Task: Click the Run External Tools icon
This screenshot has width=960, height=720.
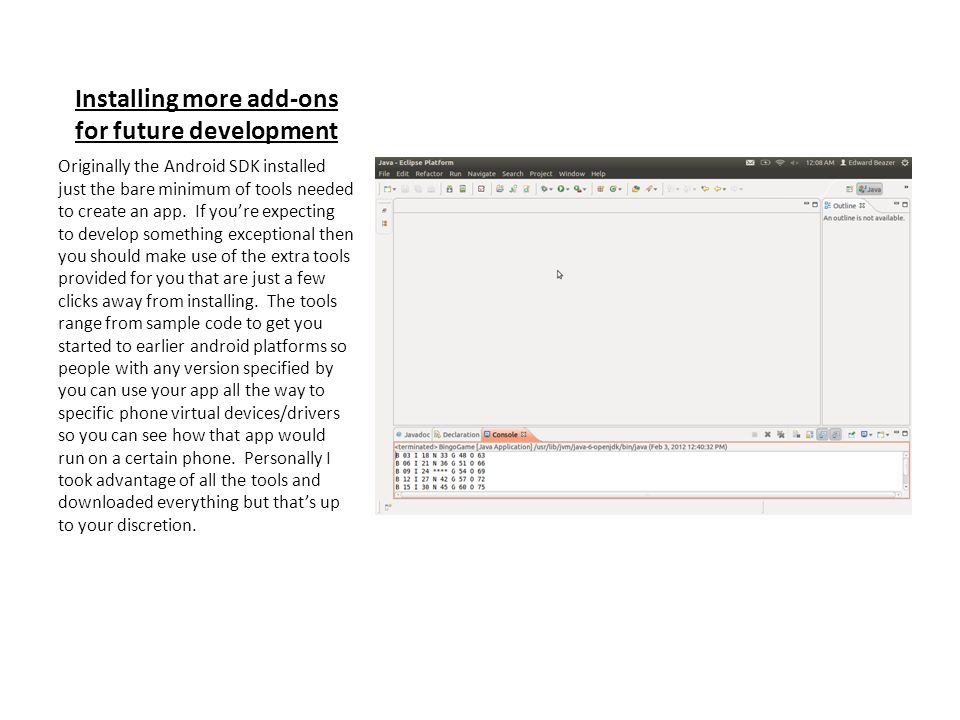Action: coord(577,189)
